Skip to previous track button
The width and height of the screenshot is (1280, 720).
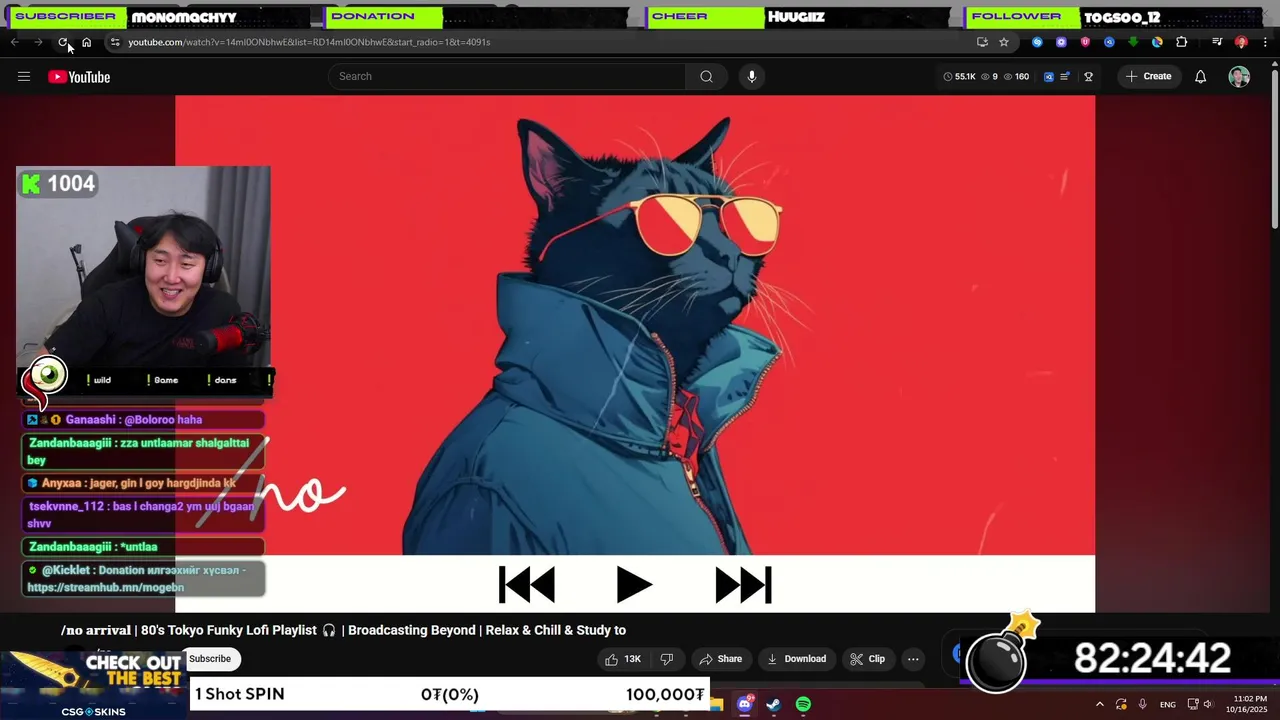(527, 585)
